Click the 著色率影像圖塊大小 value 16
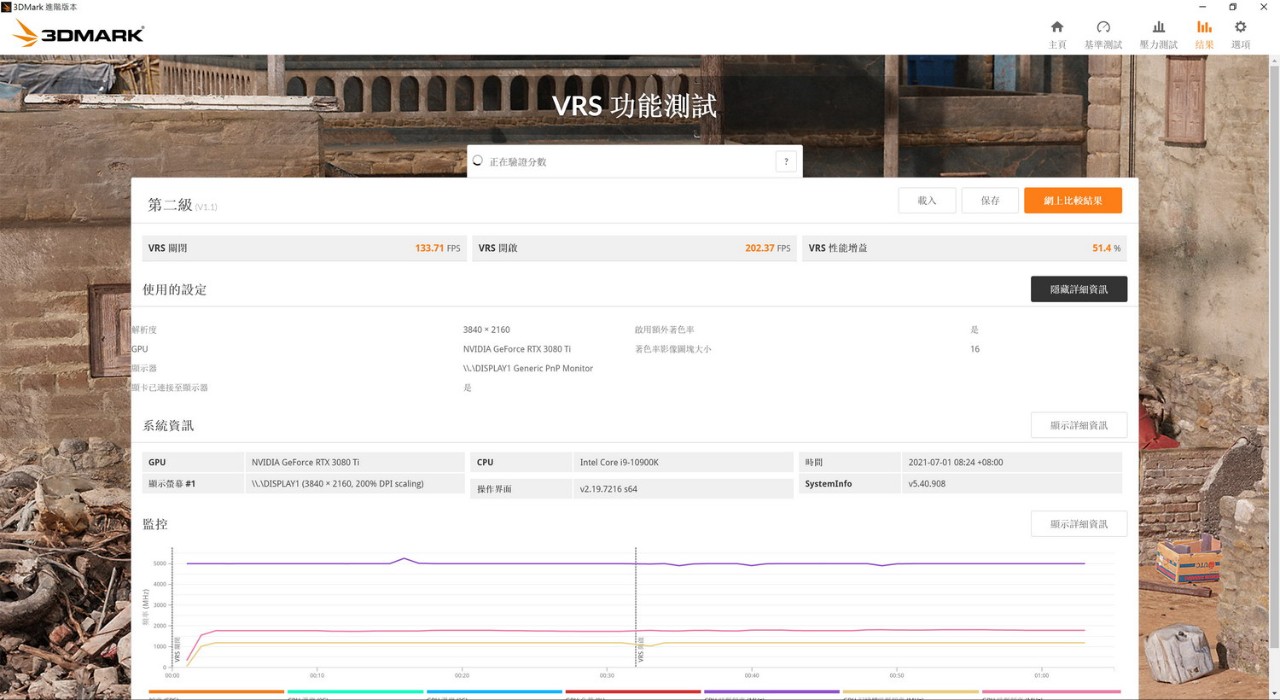The width and height of the screenshot is (1280, 700). [x=974, y=349]
